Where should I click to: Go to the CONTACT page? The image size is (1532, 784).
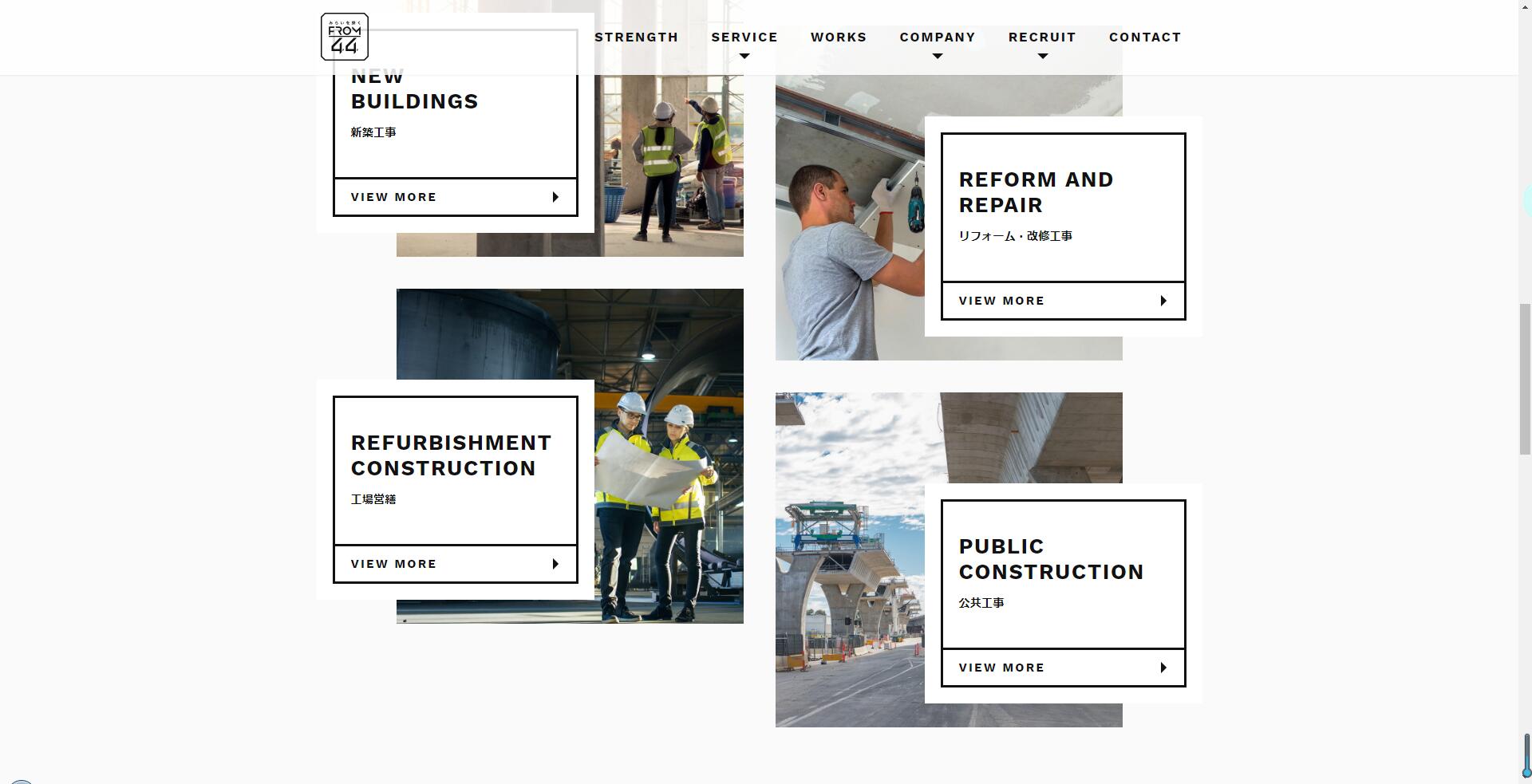pyautogui.click(x=1145, y=37)
